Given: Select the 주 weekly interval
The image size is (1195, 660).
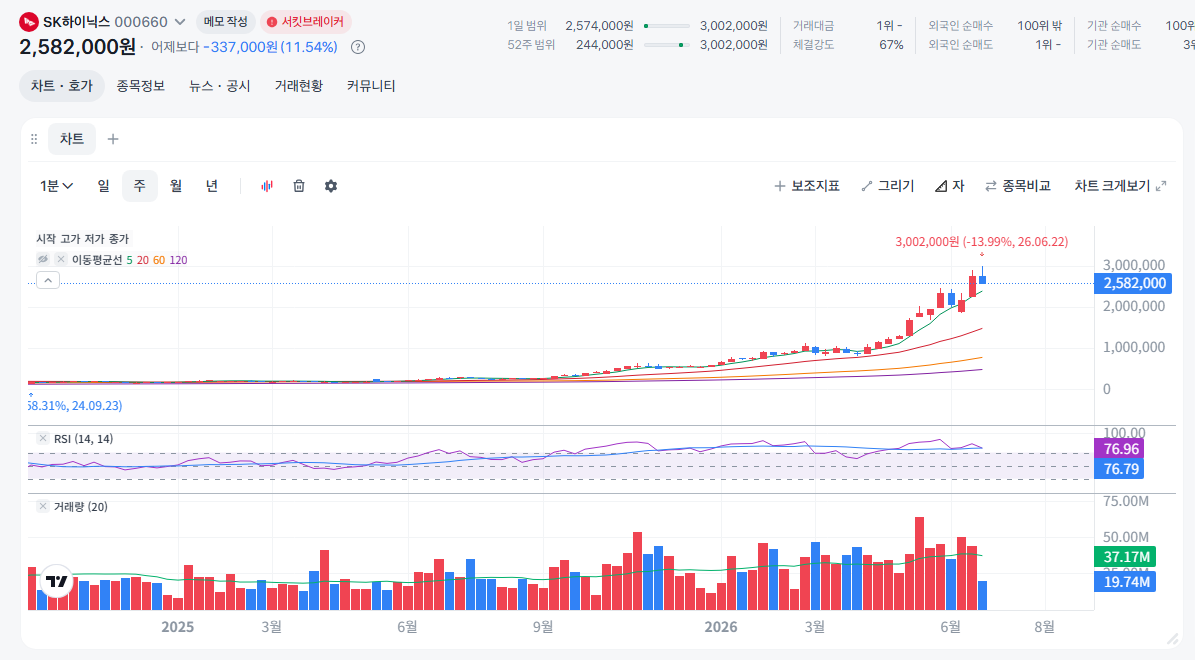Looking at the screenshot, I should point(139,186).
